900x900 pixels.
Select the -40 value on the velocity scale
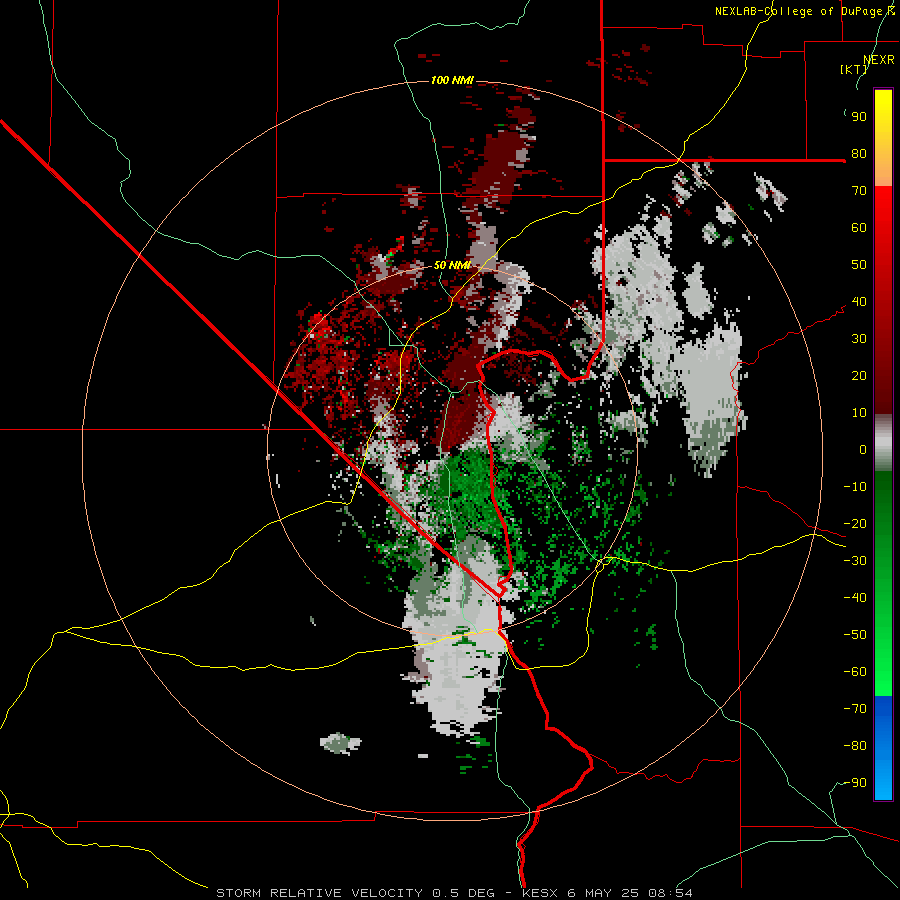[x=855, y=598]
